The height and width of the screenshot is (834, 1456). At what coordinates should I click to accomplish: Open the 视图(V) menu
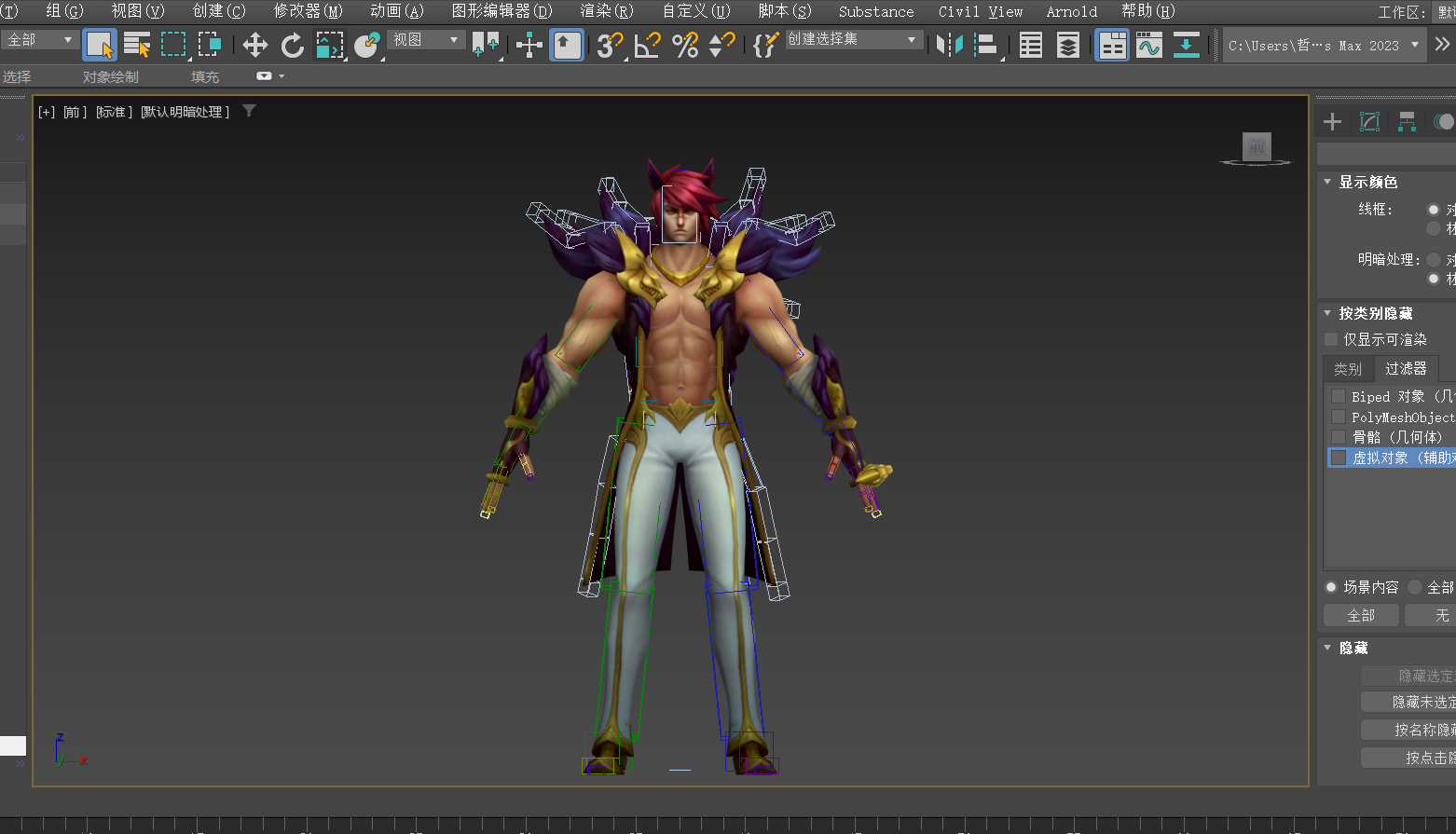point(138,11)
